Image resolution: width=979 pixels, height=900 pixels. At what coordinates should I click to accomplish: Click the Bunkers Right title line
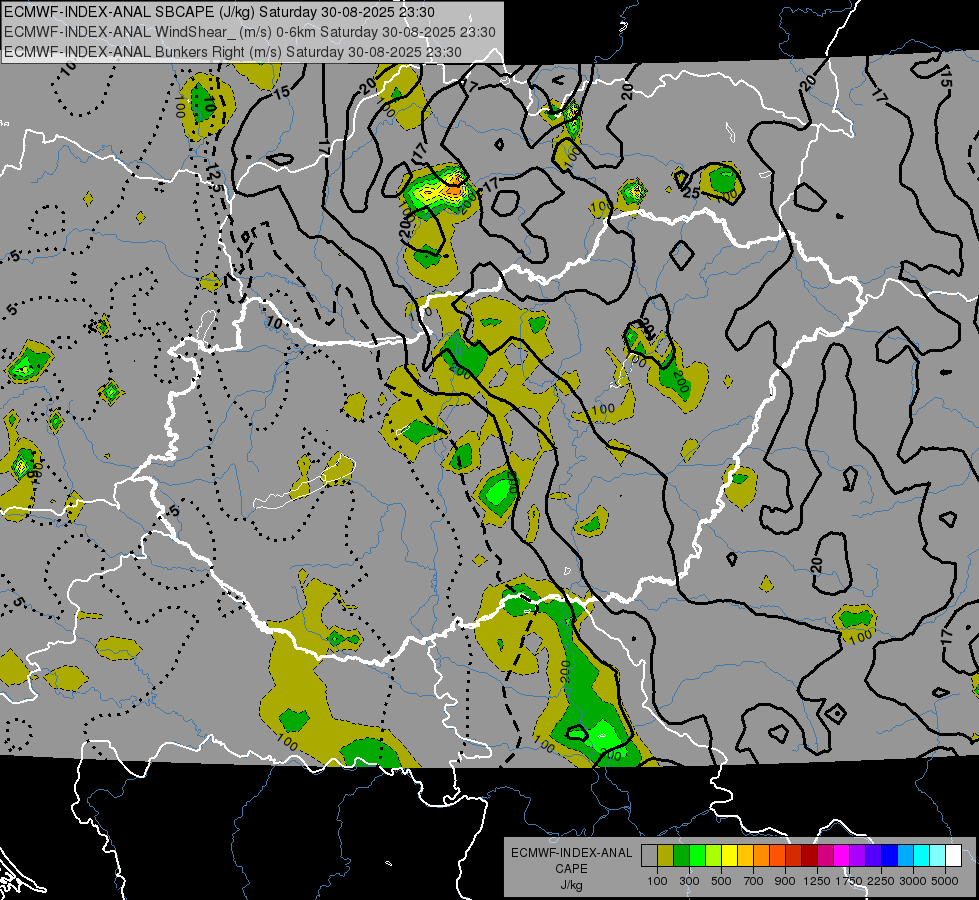point(233,52)
